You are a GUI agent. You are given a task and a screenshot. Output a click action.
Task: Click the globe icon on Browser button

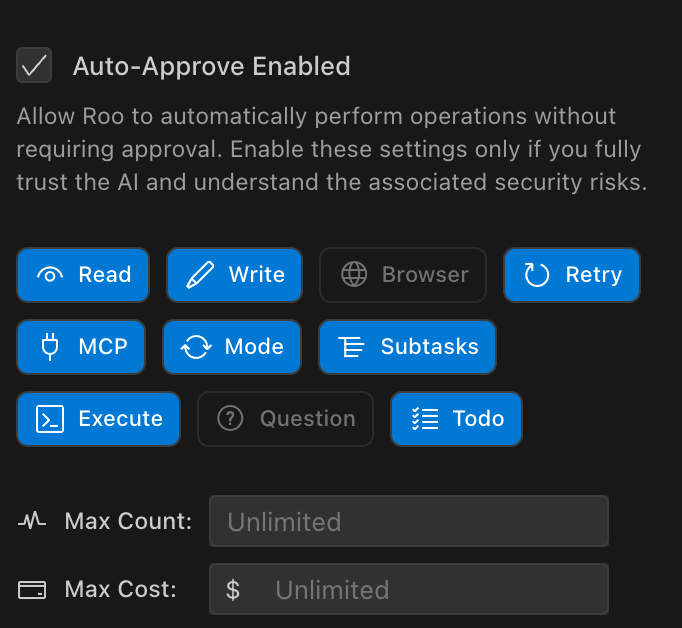(354, 275)
